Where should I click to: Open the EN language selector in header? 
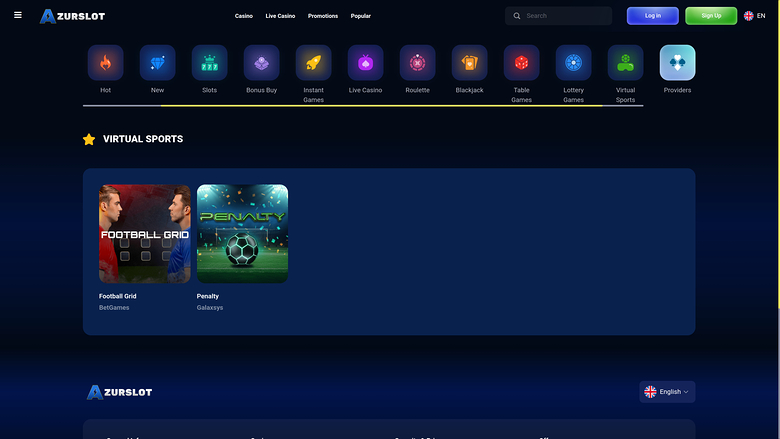point(755,16)
